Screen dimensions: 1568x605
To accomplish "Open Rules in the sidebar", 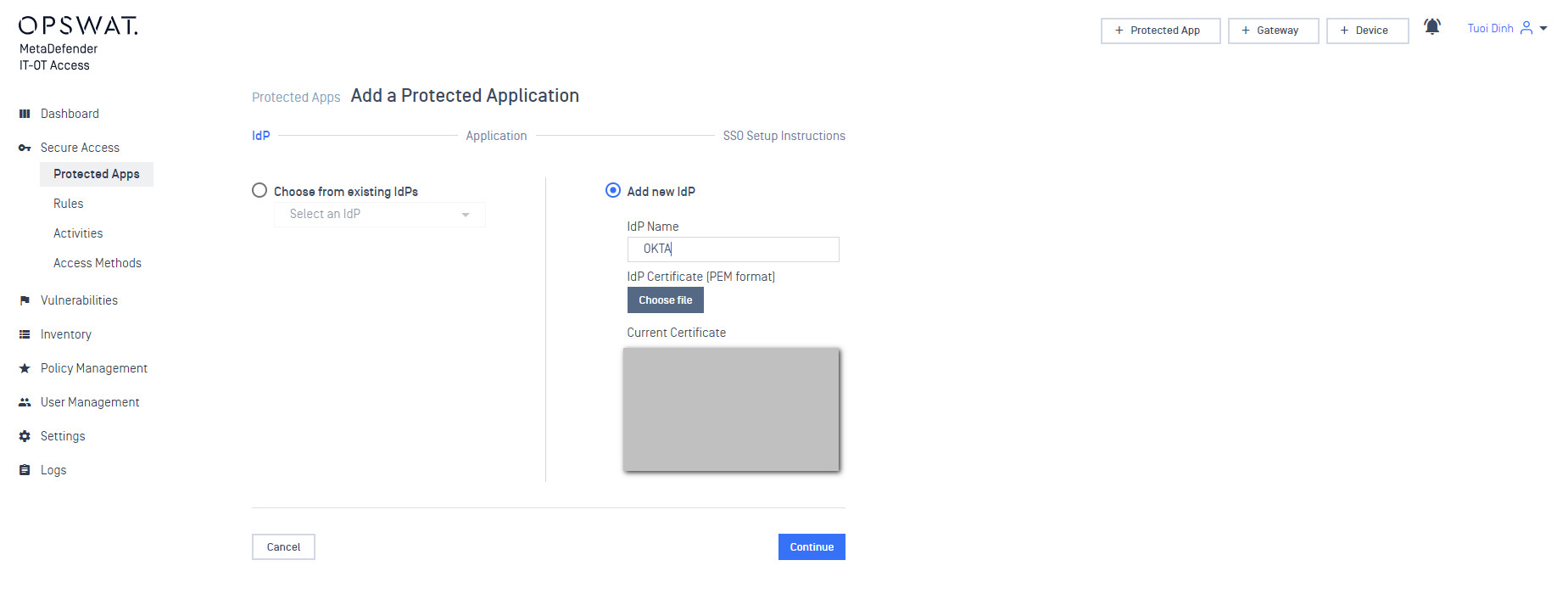I will 69,204.
